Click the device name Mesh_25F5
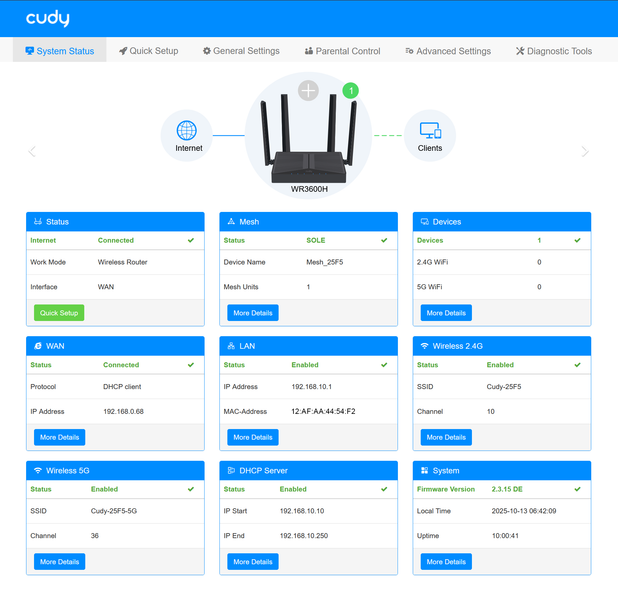 pos(325,262)
